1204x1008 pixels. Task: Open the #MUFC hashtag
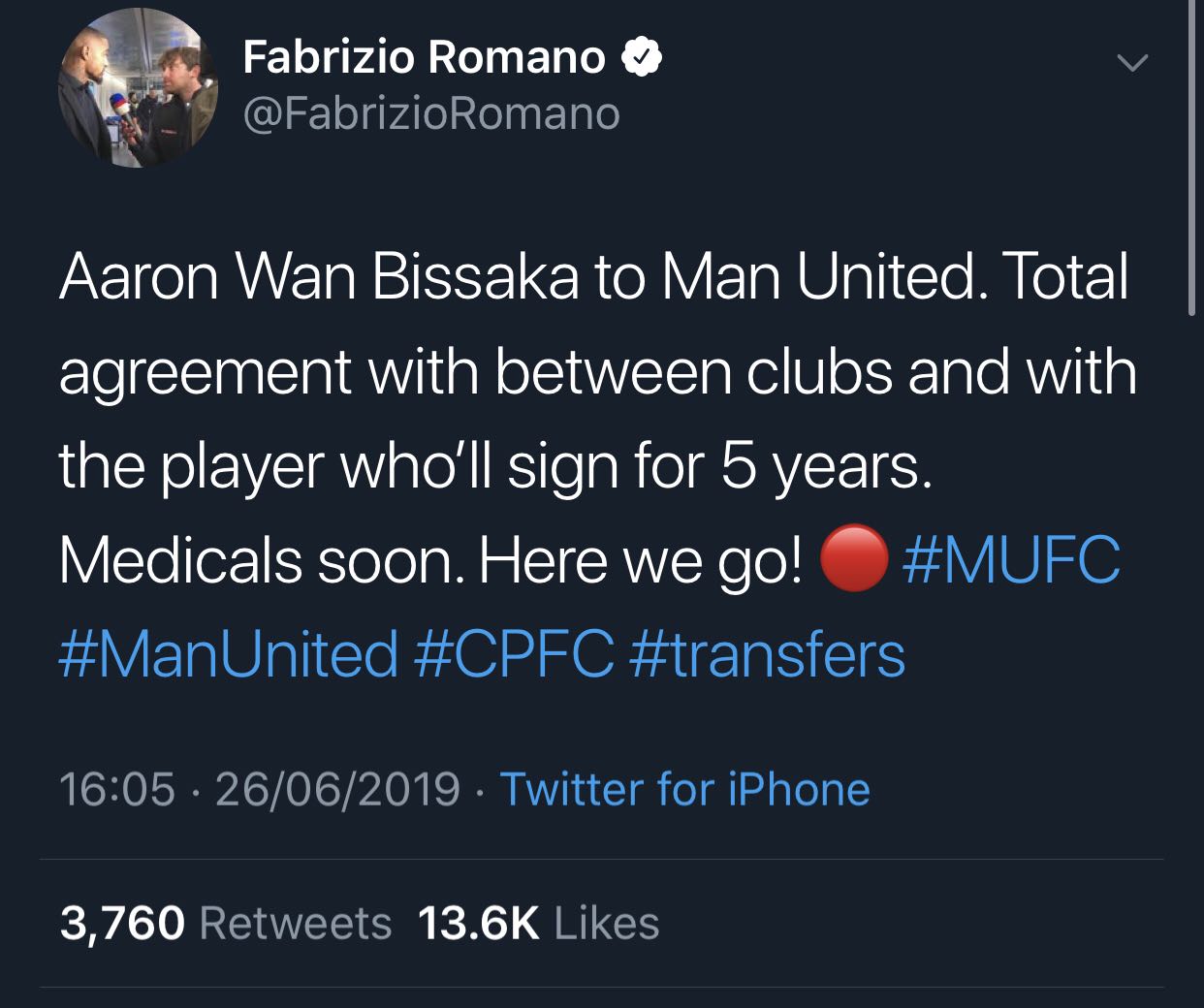tap(1011, 560)
